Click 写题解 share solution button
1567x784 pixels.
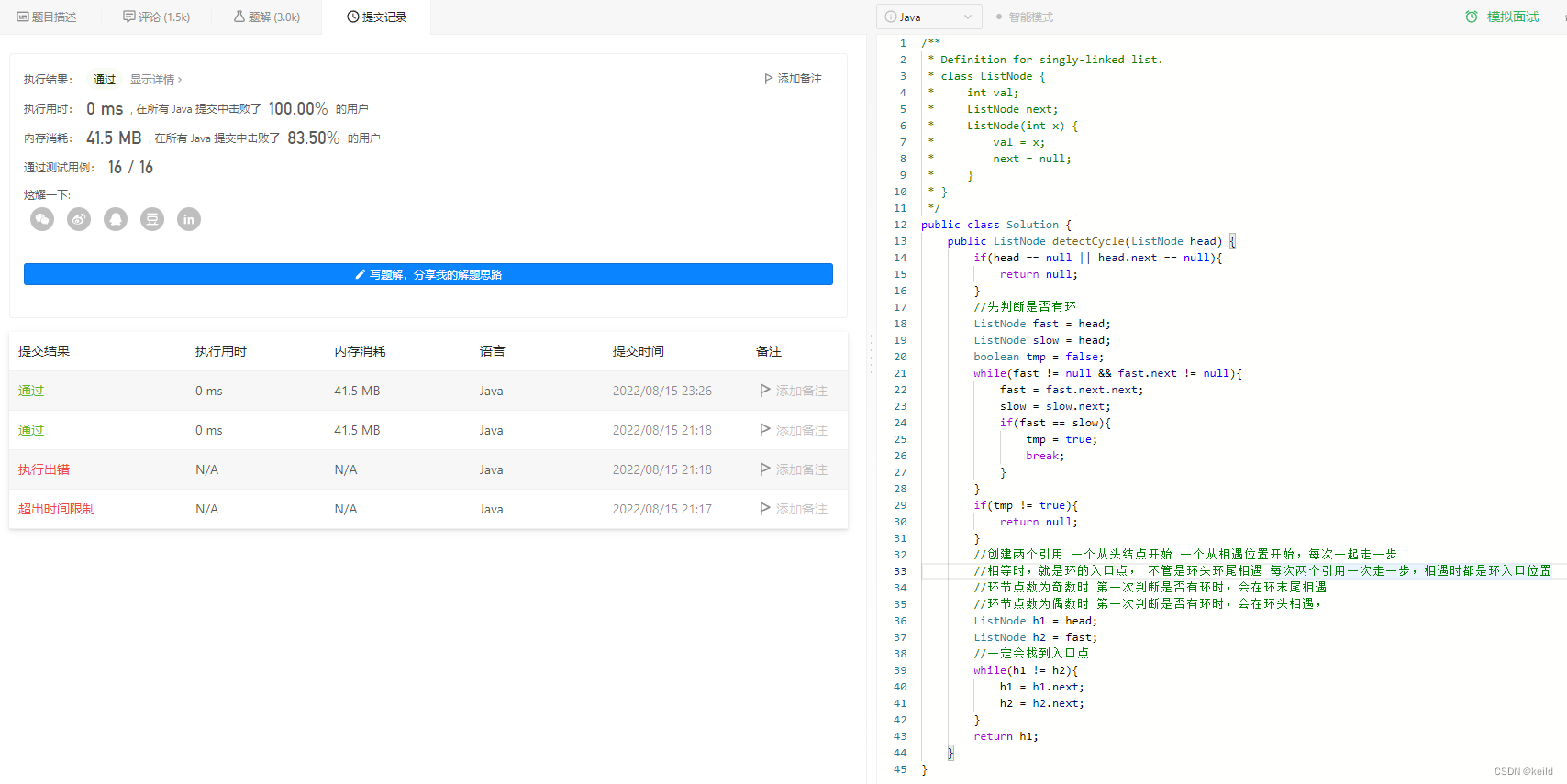pos(428,274)
